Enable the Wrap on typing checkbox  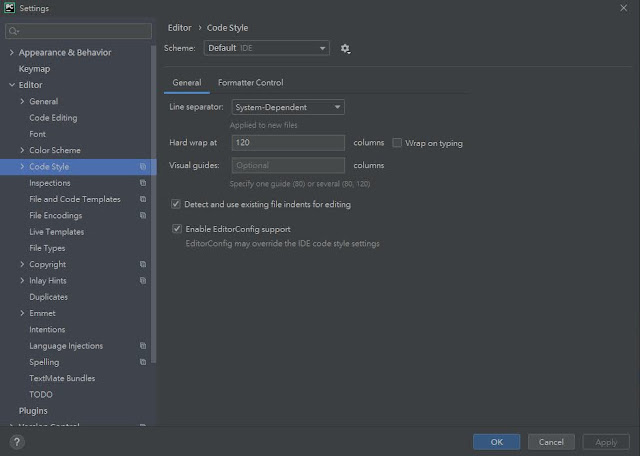coord(397,143)
